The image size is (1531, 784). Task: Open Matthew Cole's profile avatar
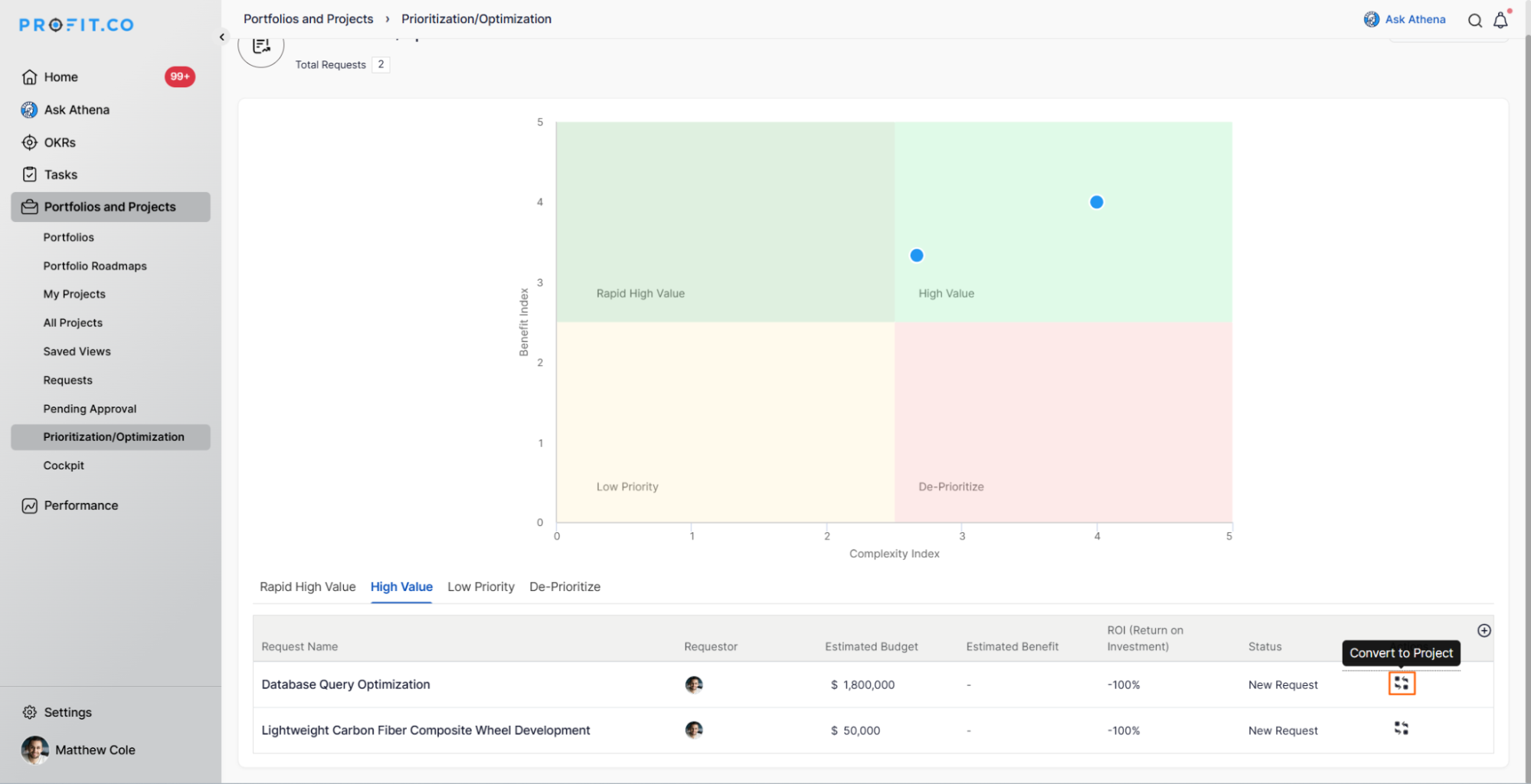click(x=34, y=750)
